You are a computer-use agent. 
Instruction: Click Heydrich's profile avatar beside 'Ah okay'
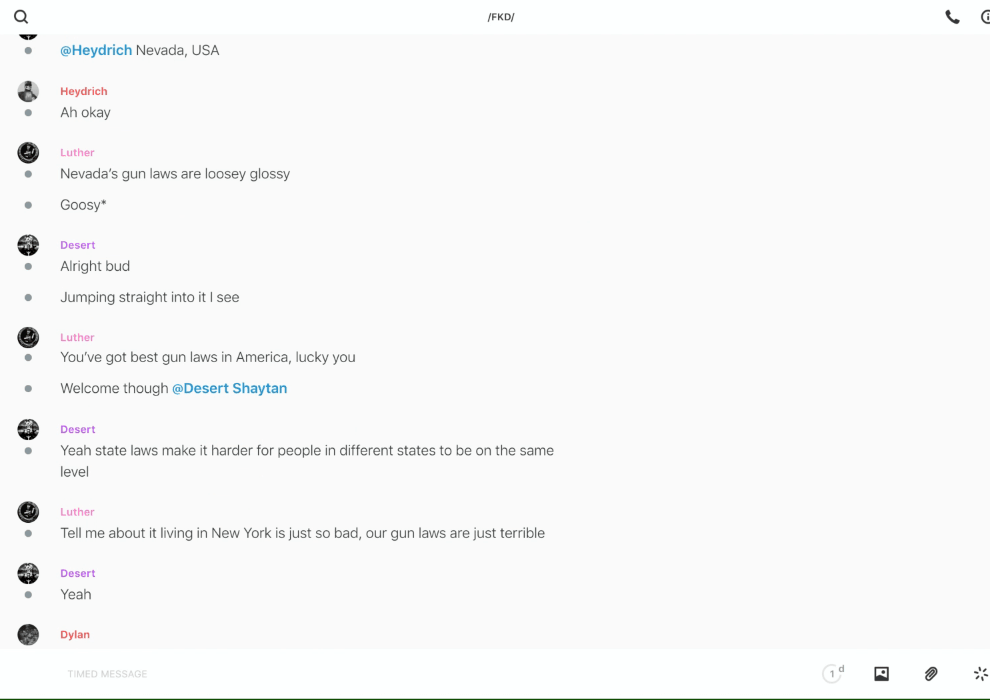(28, 91)
